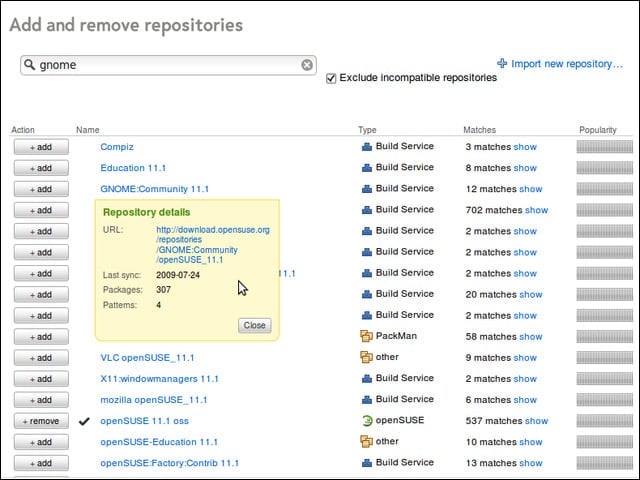Open Import new repository link
Image resolution: width=640 pixels, height=480 pixels.
point(567,64)
